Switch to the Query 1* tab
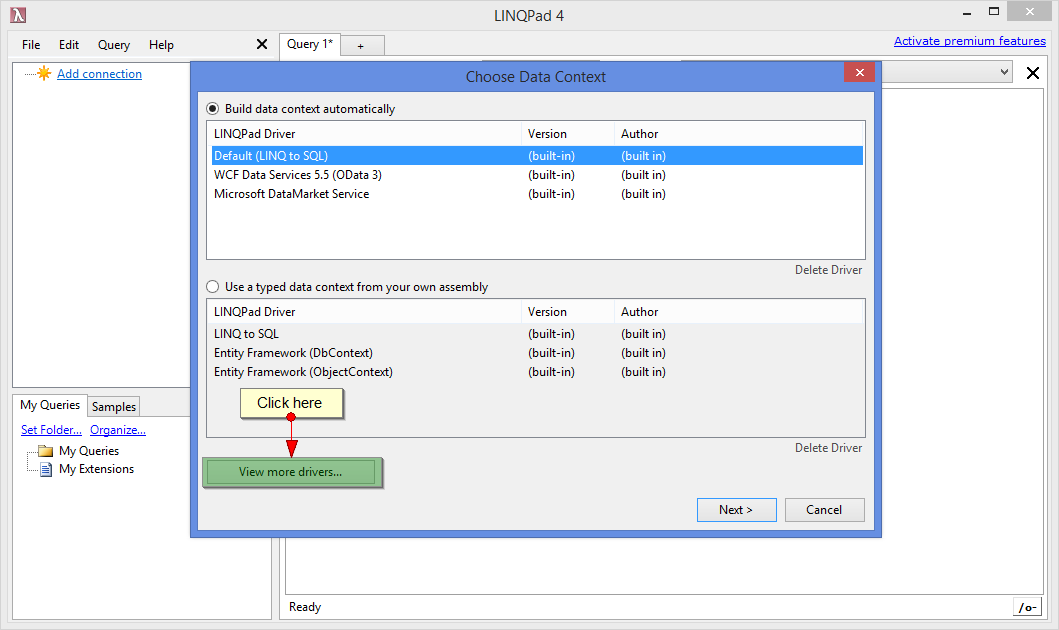1059x630 pixels. pos(310,45)
